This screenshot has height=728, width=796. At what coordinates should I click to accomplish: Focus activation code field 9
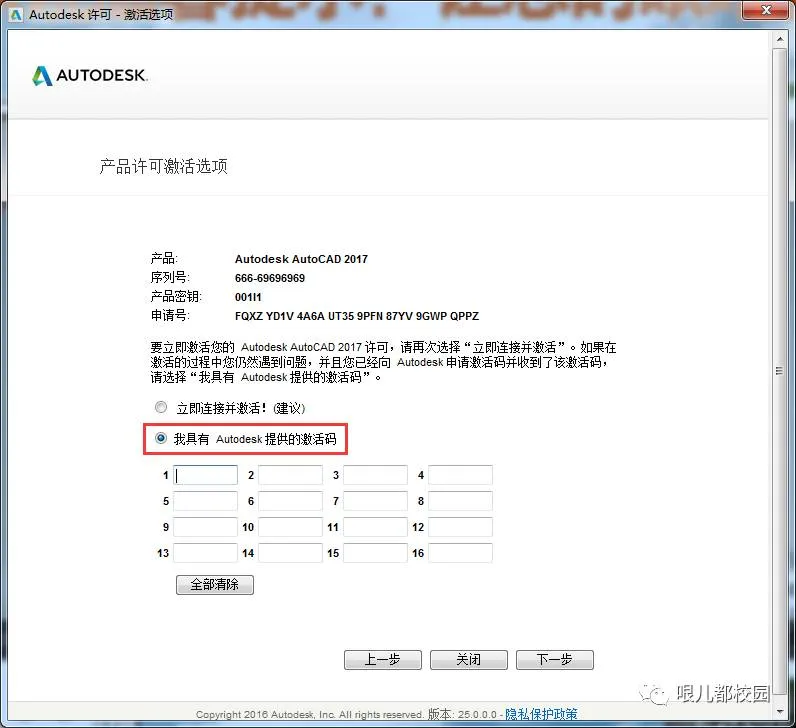click(x=205, y=527)
